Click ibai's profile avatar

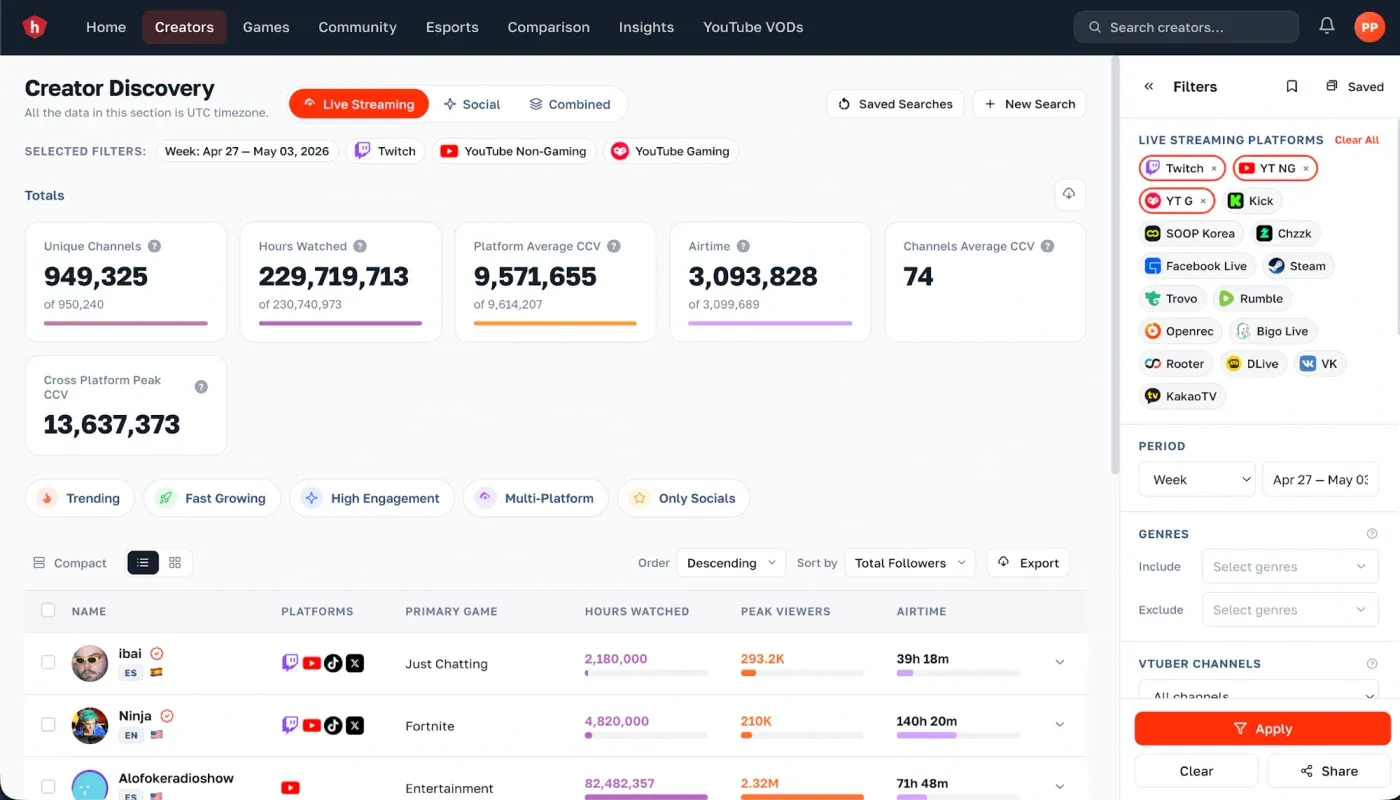pyautogui.click(x=90, y=663)
